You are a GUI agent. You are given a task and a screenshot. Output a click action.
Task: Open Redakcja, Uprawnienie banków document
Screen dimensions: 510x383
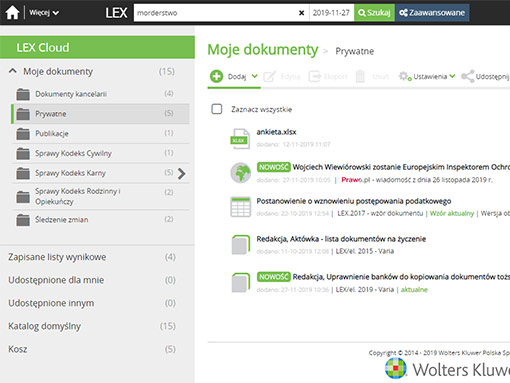[x=401, y=277]
